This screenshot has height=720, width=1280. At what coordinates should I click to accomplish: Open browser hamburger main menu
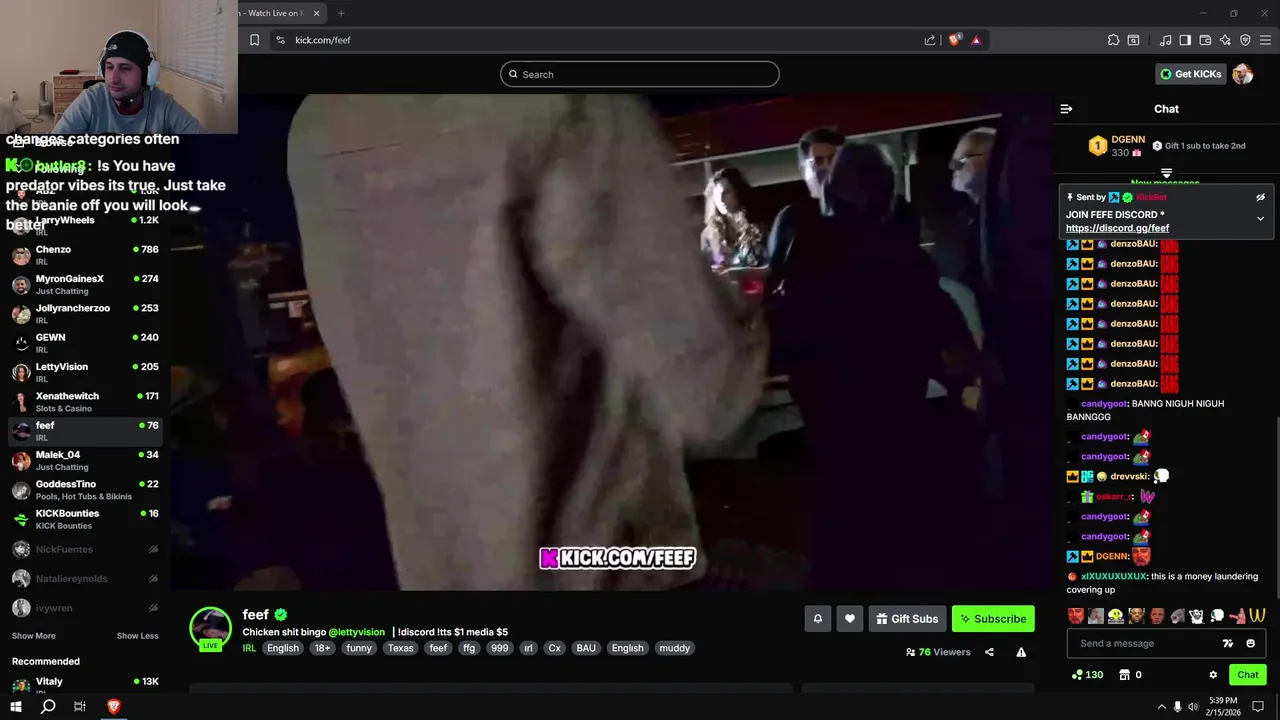[1265, 40]
